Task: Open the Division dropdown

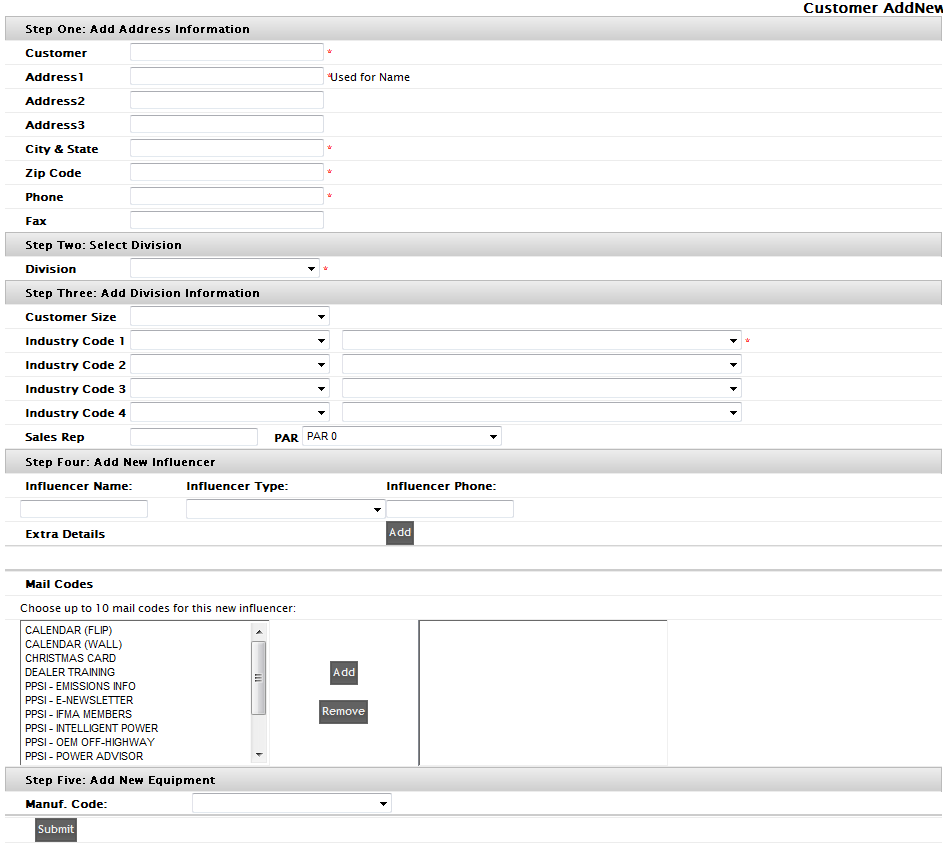Action: click(x=225, y=269)
